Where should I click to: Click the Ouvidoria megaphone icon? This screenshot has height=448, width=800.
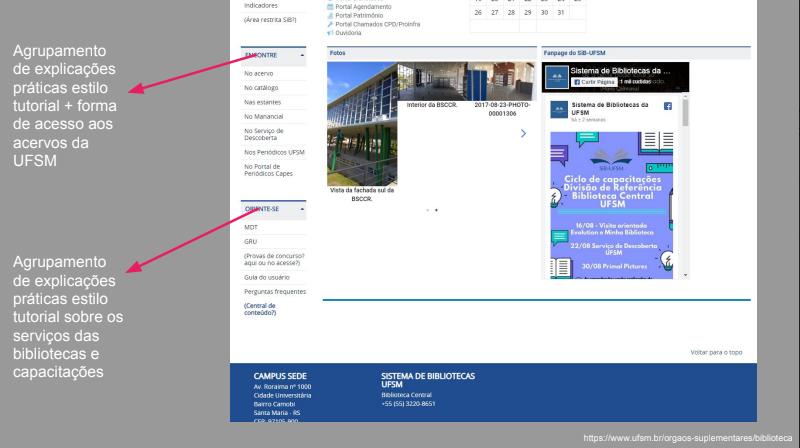tap(329, 32)
